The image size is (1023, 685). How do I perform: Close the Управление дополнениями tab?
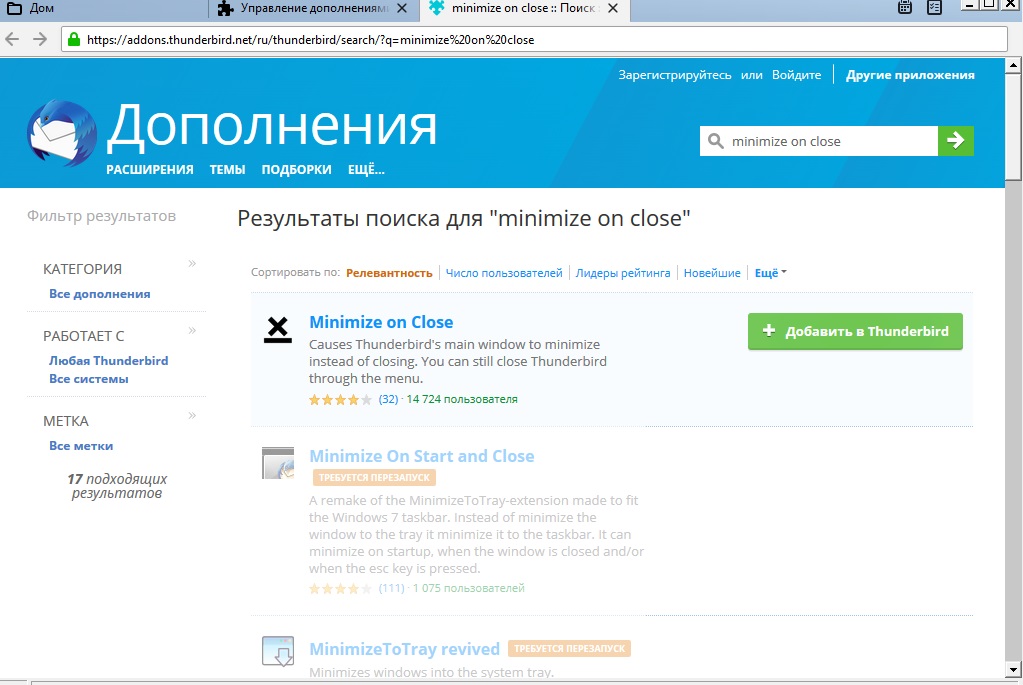tap(403, 8)
